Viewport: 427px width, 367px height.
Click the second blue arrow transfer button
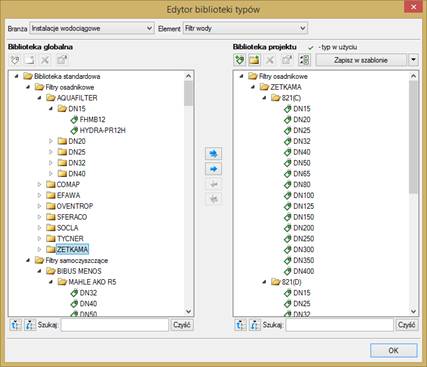tap(213, 169)
